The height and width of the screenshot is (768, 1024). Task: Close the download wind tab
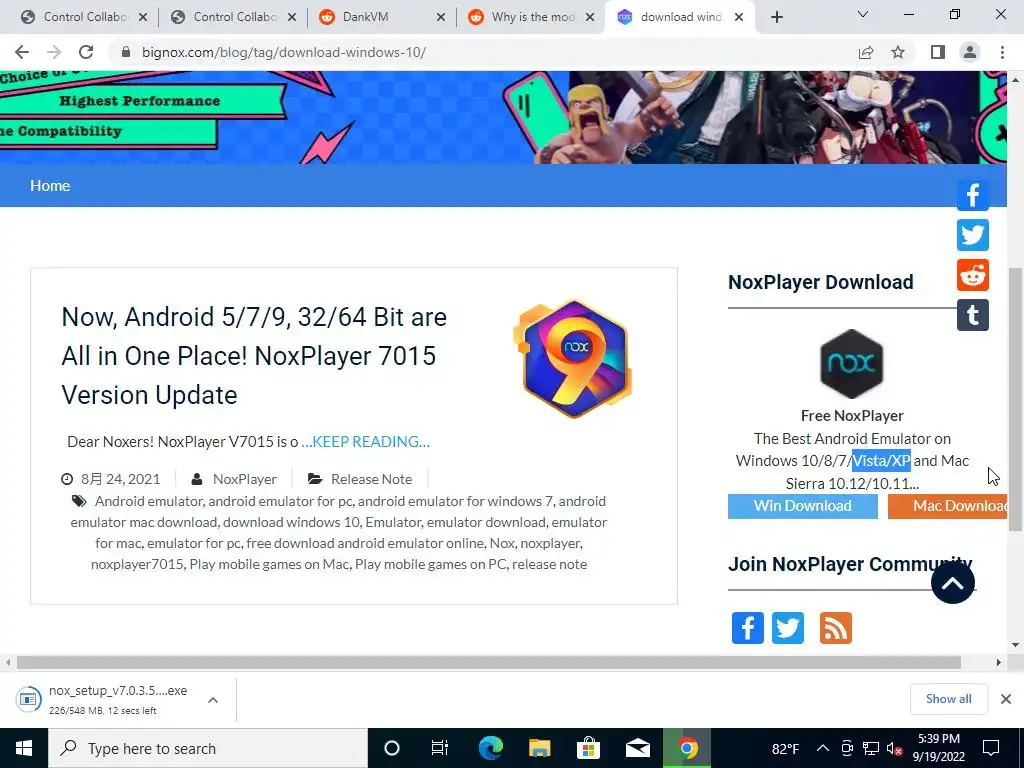tap(739, 17)
